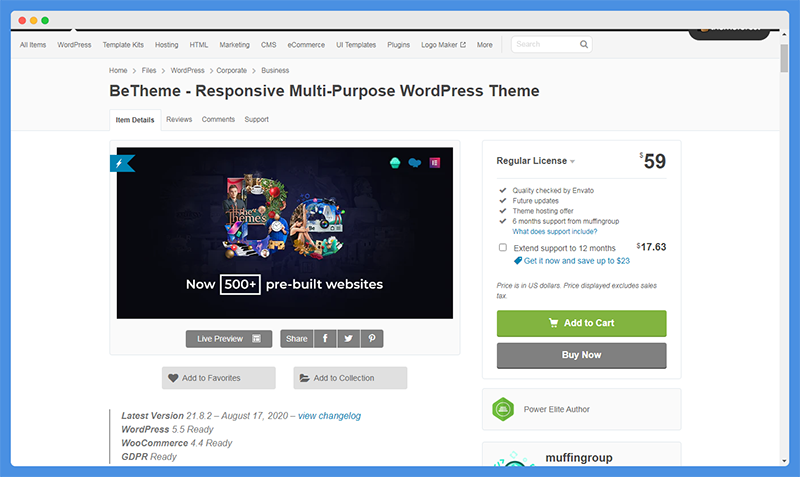Open Hosting category
800x477 pixels.
point(167,45)
